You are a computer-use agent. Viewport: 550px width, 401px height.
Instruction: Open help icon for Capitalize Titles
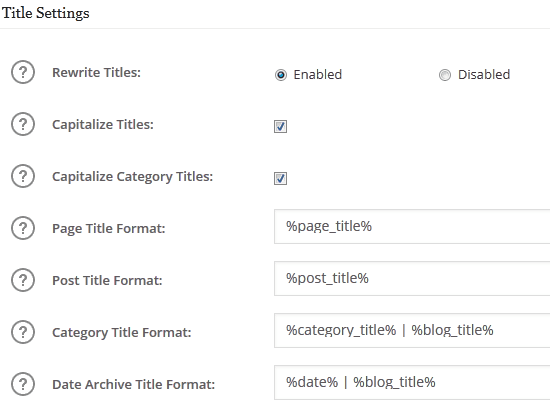click(x=23, y=124)
